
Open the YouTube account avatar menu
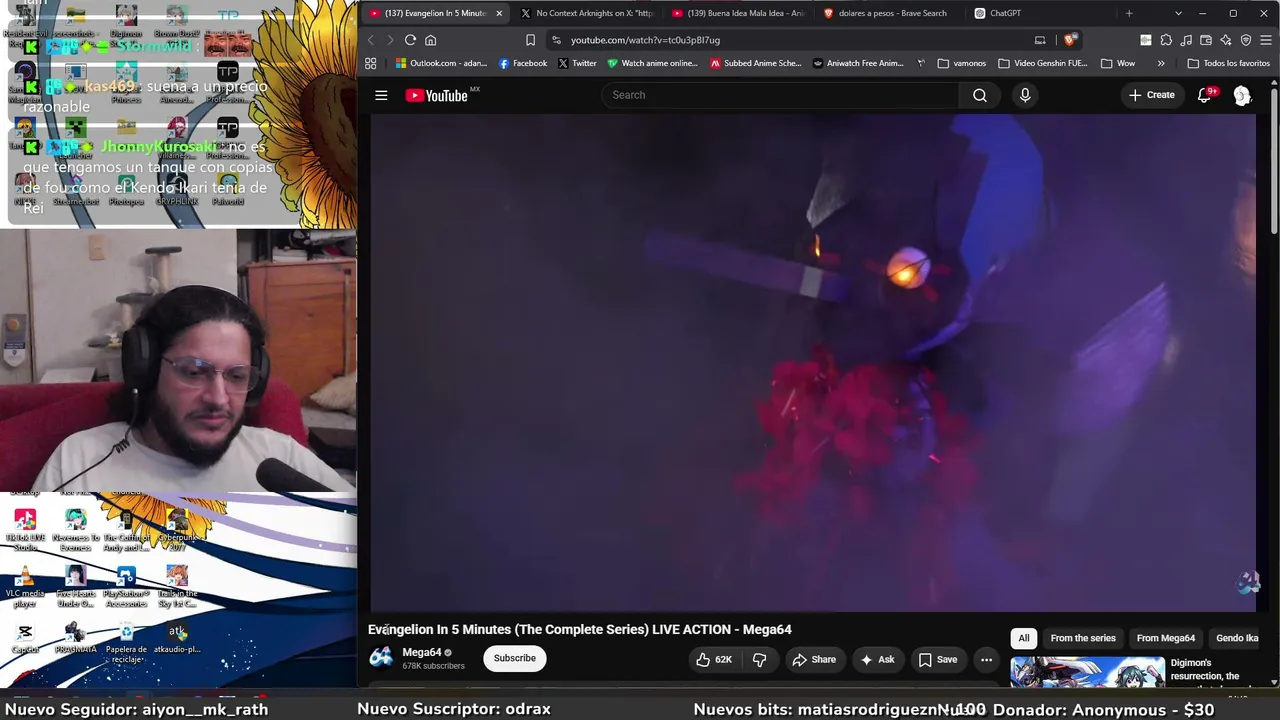[1242, 95]
